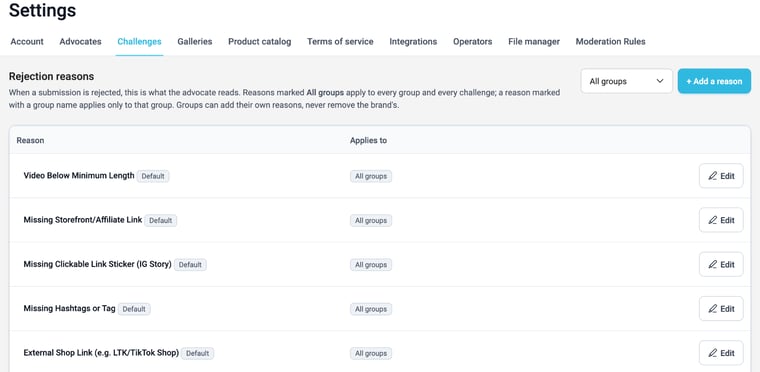Click Default badge beside Video Below Minimum Length
This screenshot has width=760, height=372.
[x=153, y=177]
